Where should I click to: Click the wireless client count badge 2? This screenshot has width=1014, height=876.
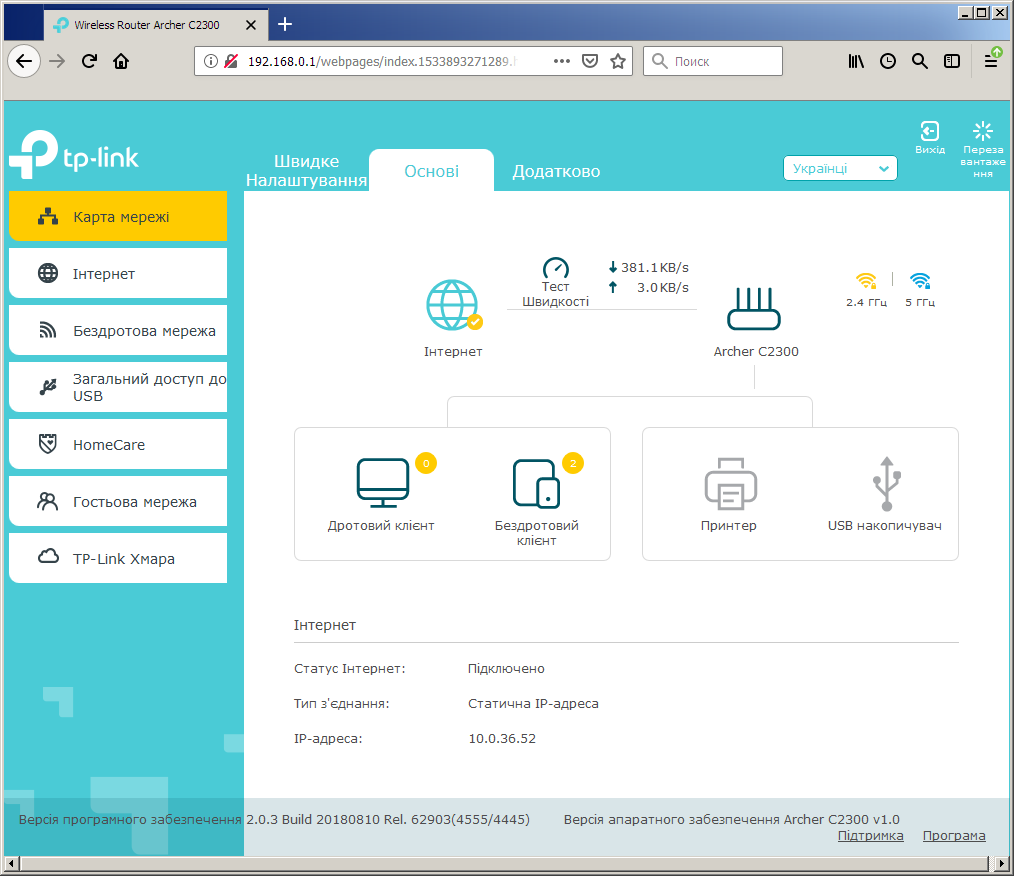click(573, 464)
